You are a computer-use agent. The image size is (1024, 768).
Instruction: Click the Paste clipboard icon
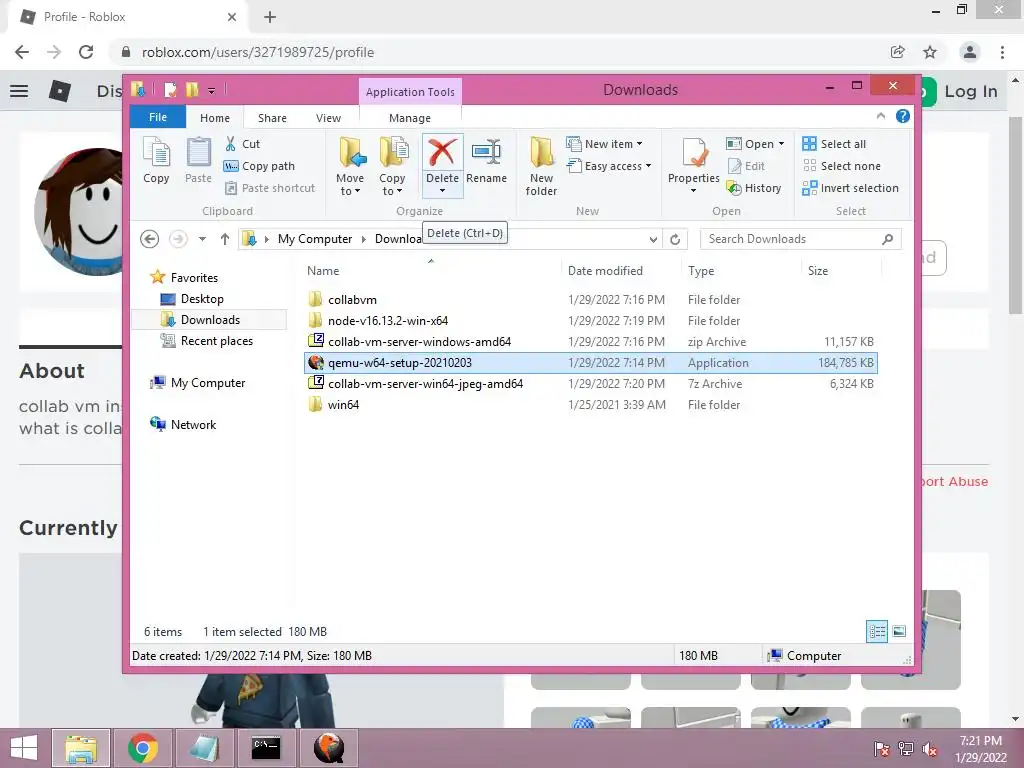click(199, 160)
